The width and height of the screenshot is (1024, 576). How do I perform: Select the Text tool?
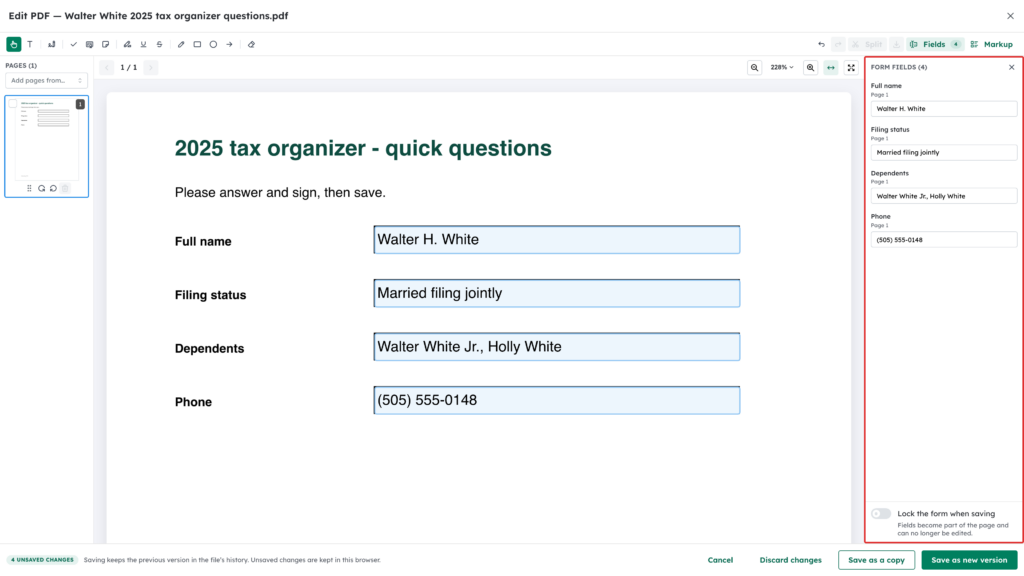pyautogui.click(x=30, y=44)
